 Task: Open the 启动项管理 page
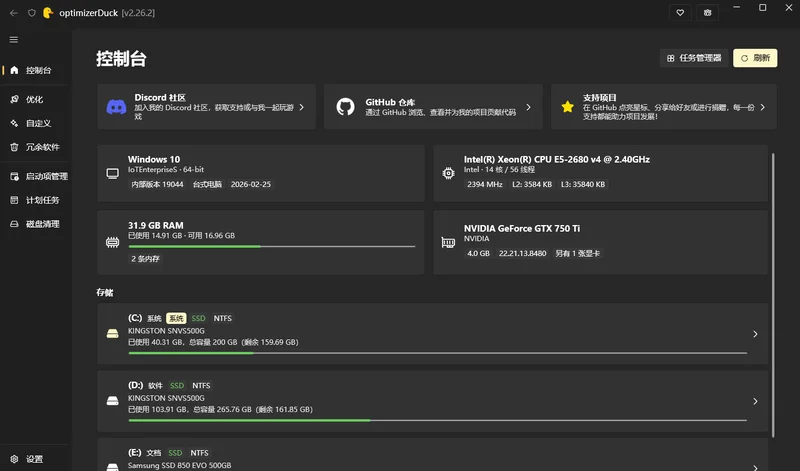click(x=36, y=176)
